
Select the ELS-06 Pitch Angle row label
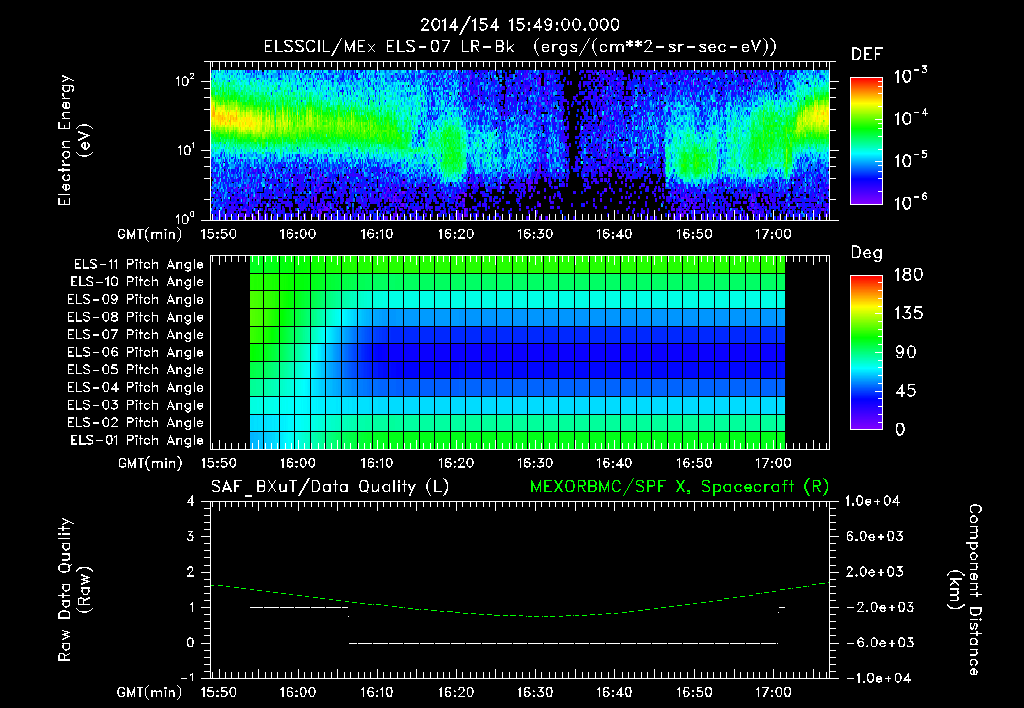coord(135,353)
